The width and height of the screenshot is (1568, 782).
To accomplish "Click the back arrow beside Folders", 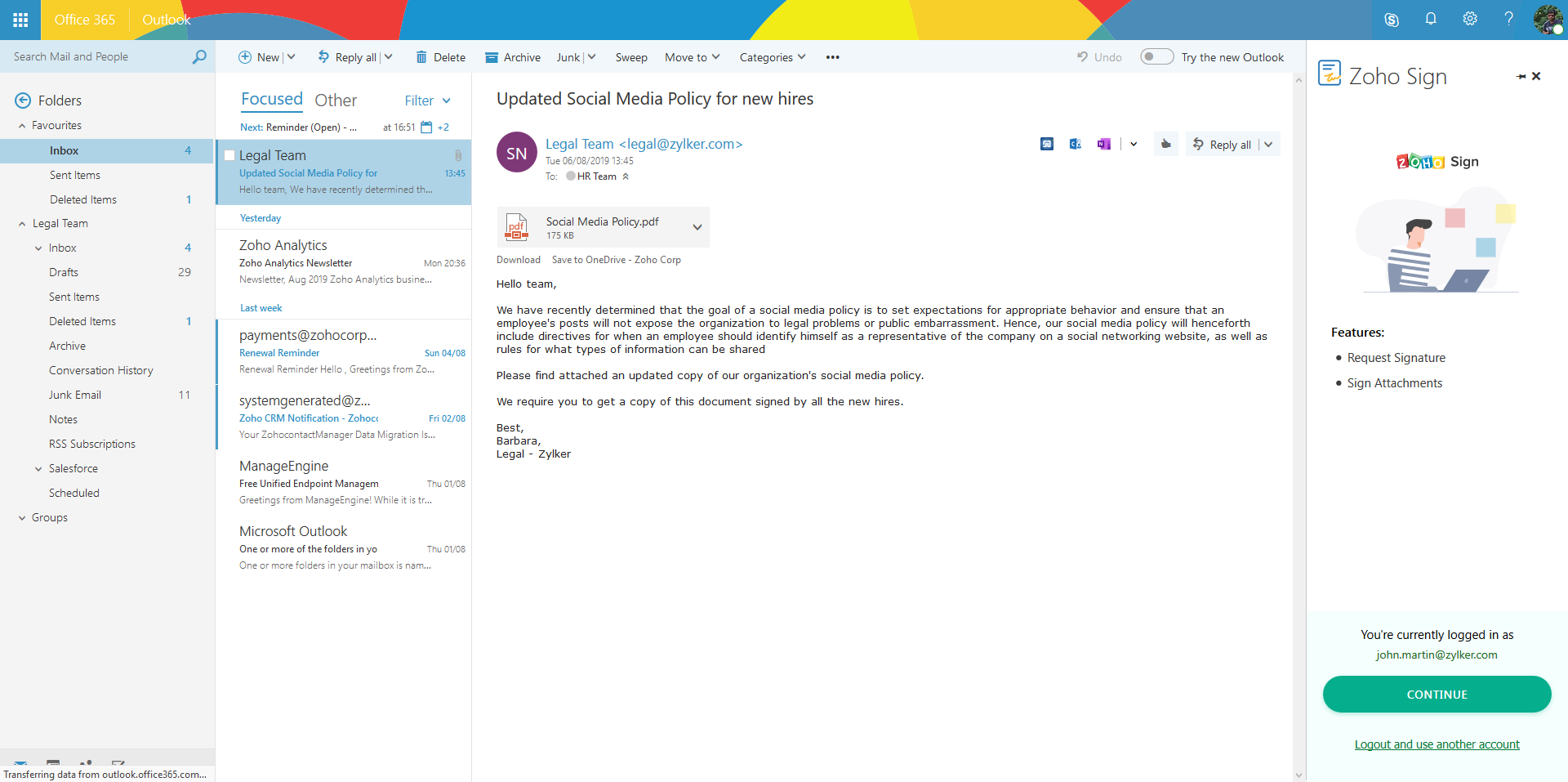I will (x=23, y=101).
